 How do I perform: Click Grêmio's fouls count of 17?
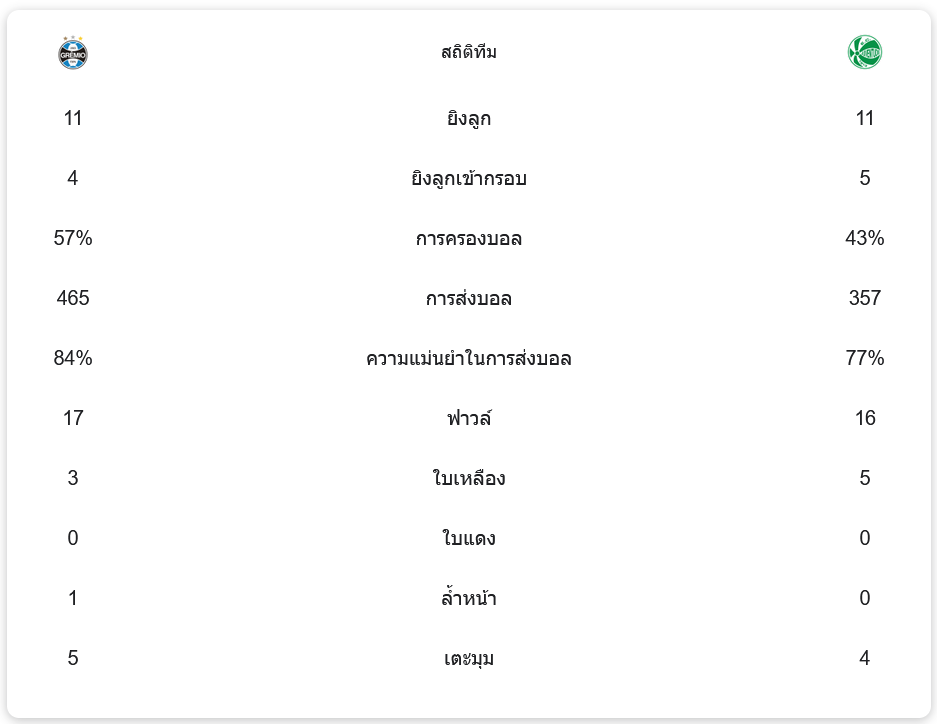coord(73,418)
